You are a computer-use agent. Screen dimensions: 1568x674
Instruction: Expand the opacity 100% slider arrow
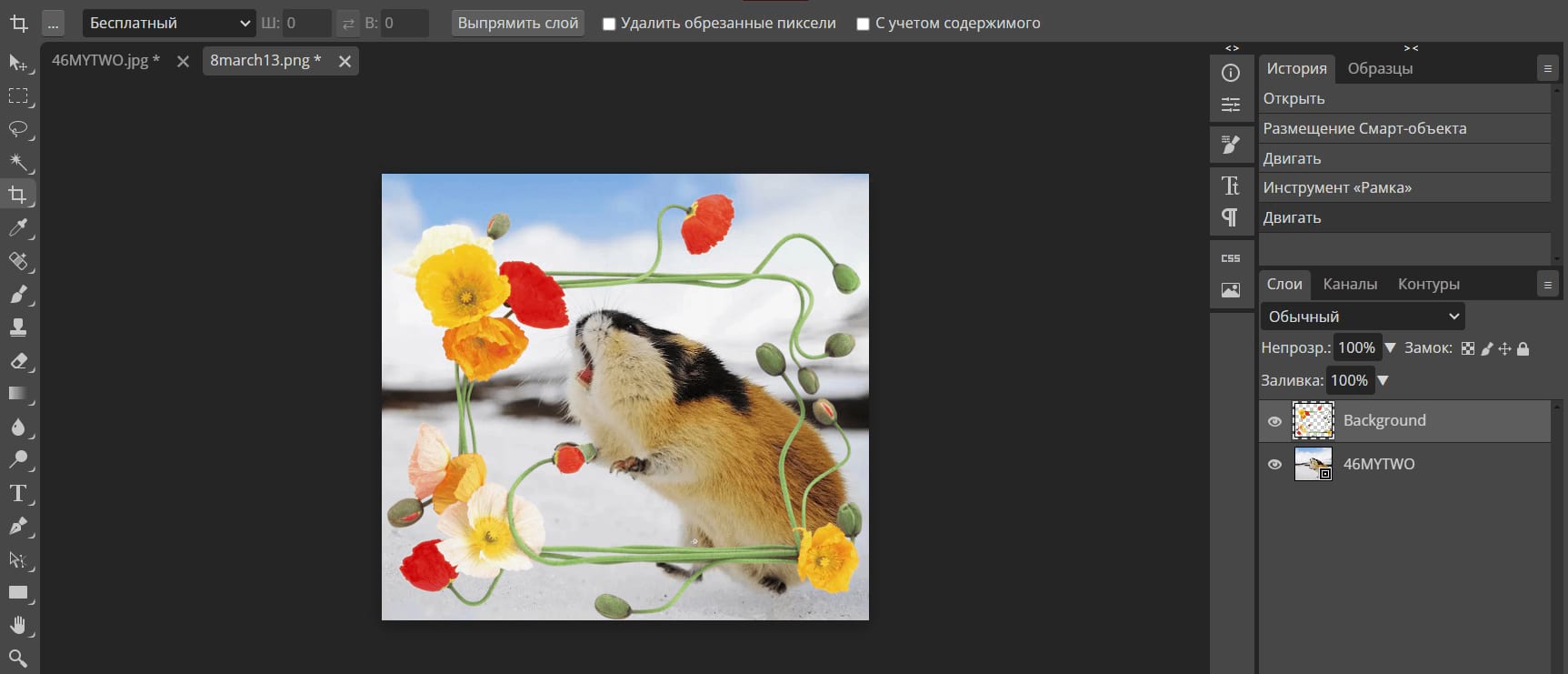(x=1390, y=347)
